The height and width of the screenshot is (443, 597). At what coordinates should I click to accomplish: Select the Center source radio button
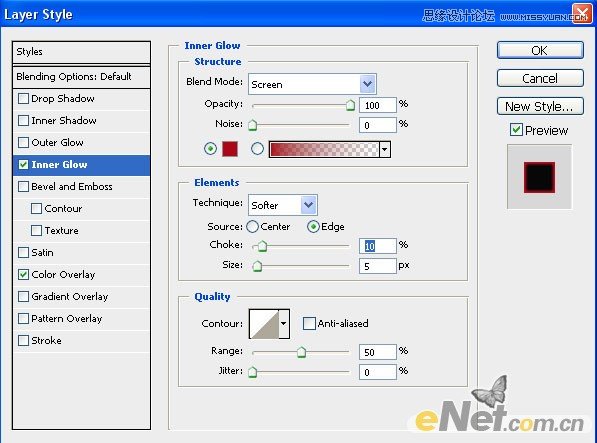coord(252,226)
